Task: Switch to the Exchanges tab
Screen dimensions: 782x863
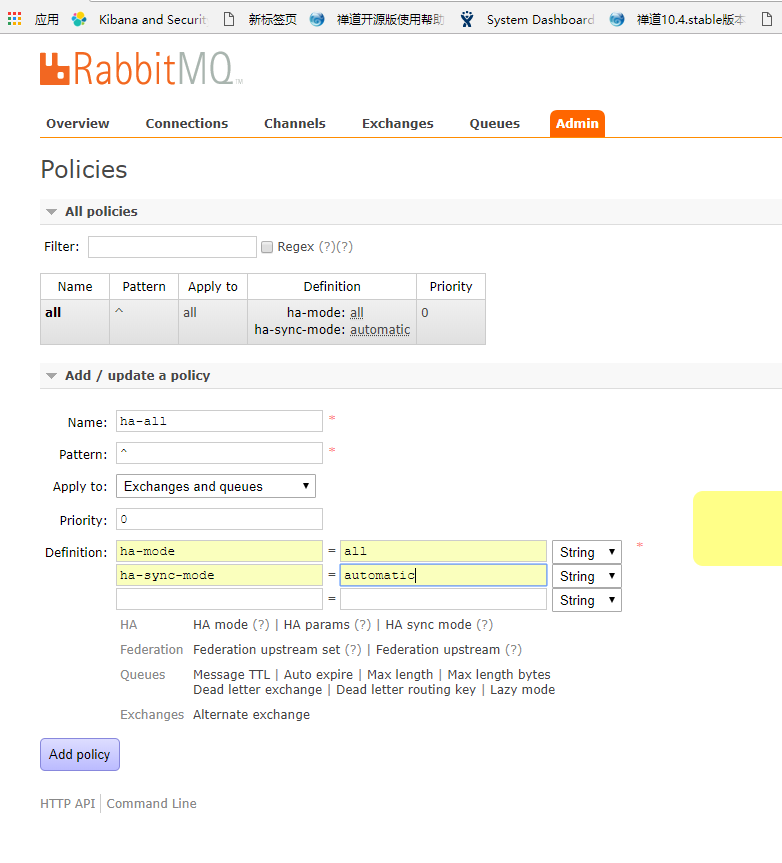Action: click(x=397, y=123)
